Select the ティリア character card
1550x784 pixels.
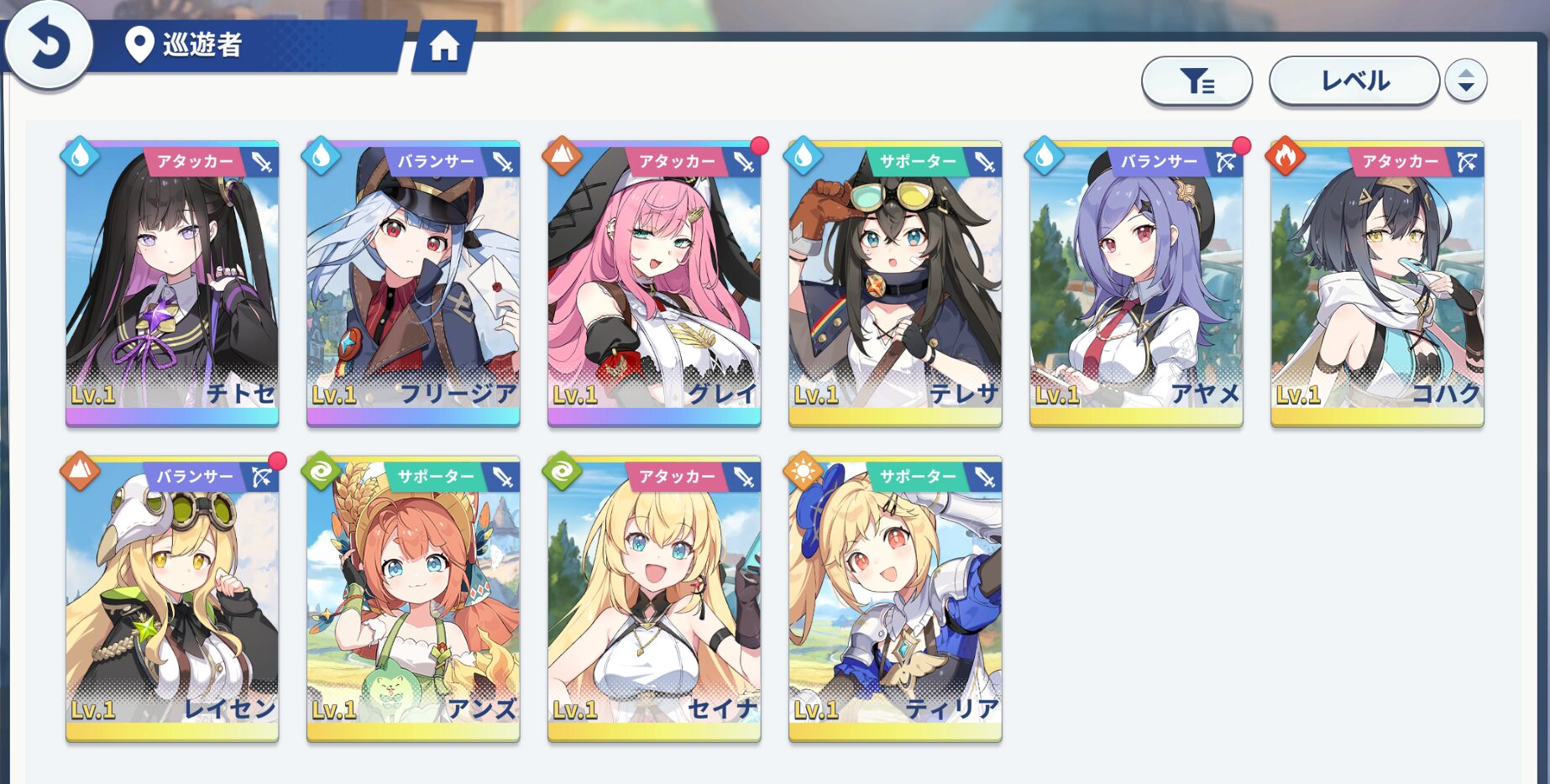(x=895, y=599)
